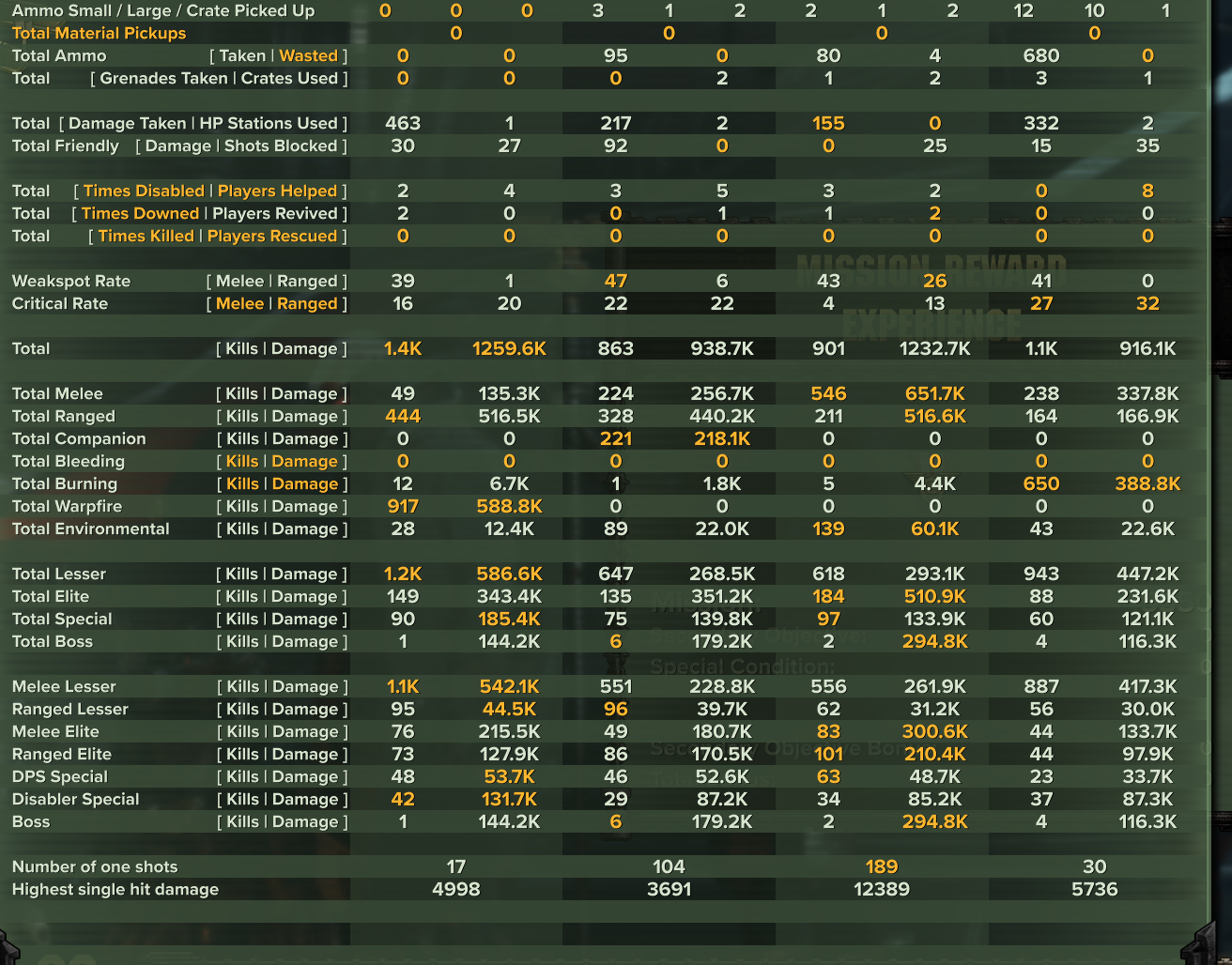Viewport: 1232px width, 965px height.
Task: Click the 'Shots Blocked' label
Action: 281,146
